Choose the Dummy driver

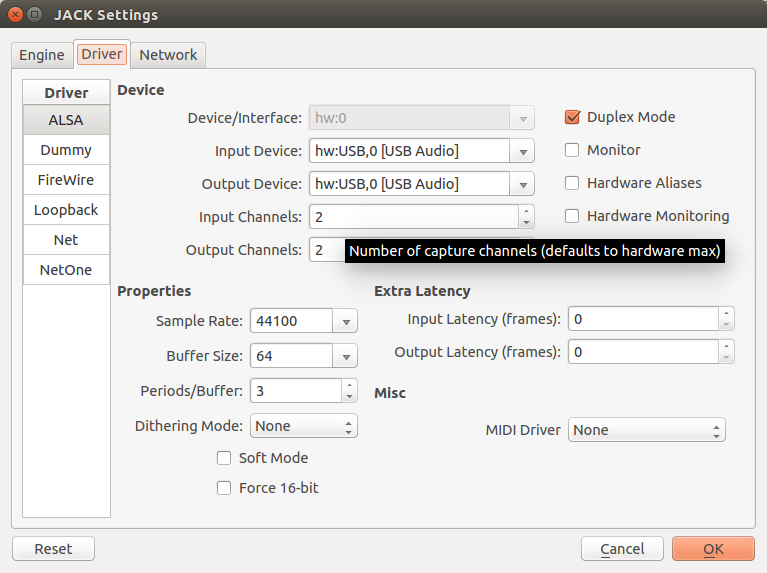click(x=66, y=150)
